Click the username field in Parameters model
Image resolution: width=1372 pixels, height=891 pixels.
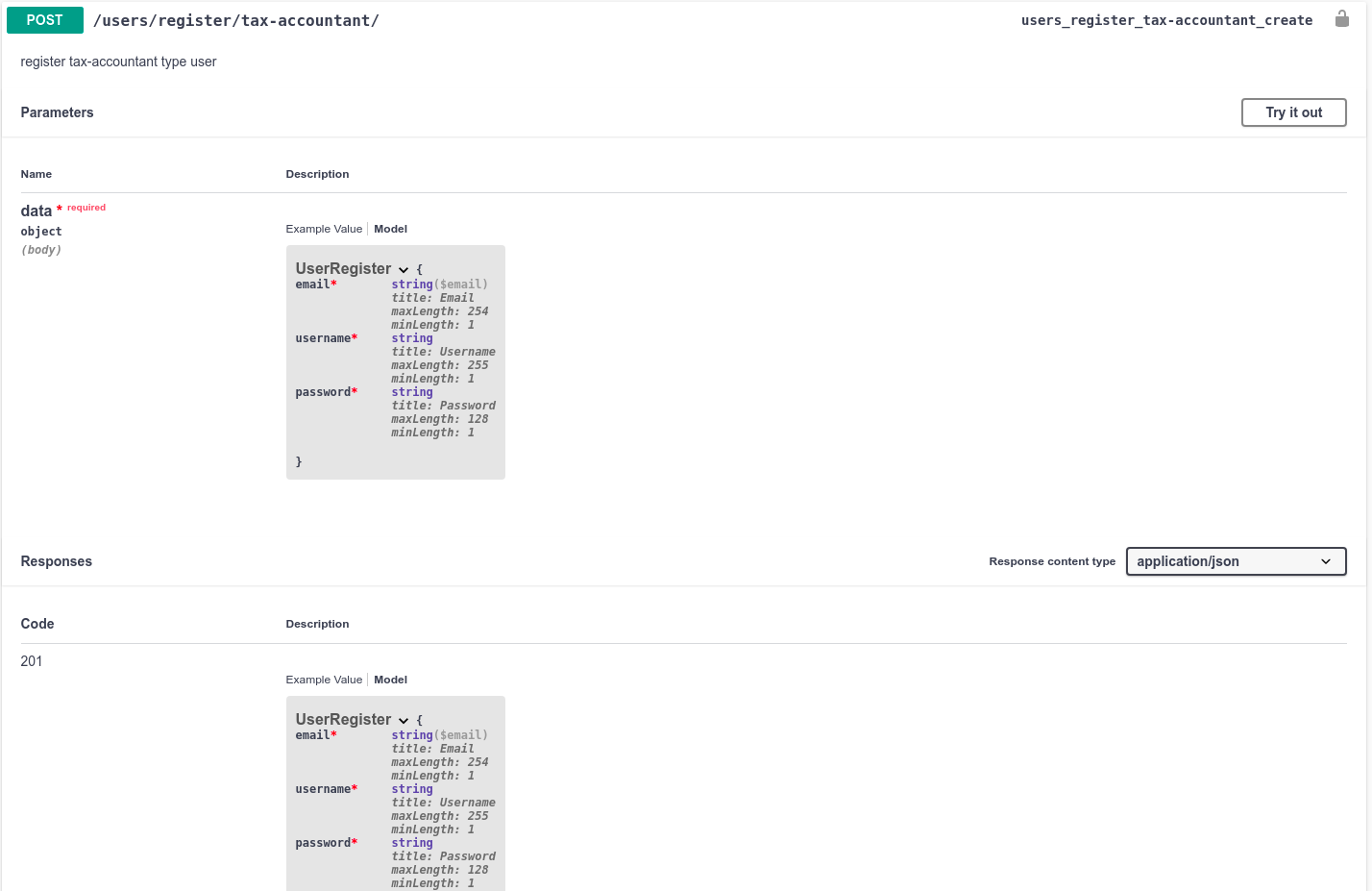[x=327, y=338]
